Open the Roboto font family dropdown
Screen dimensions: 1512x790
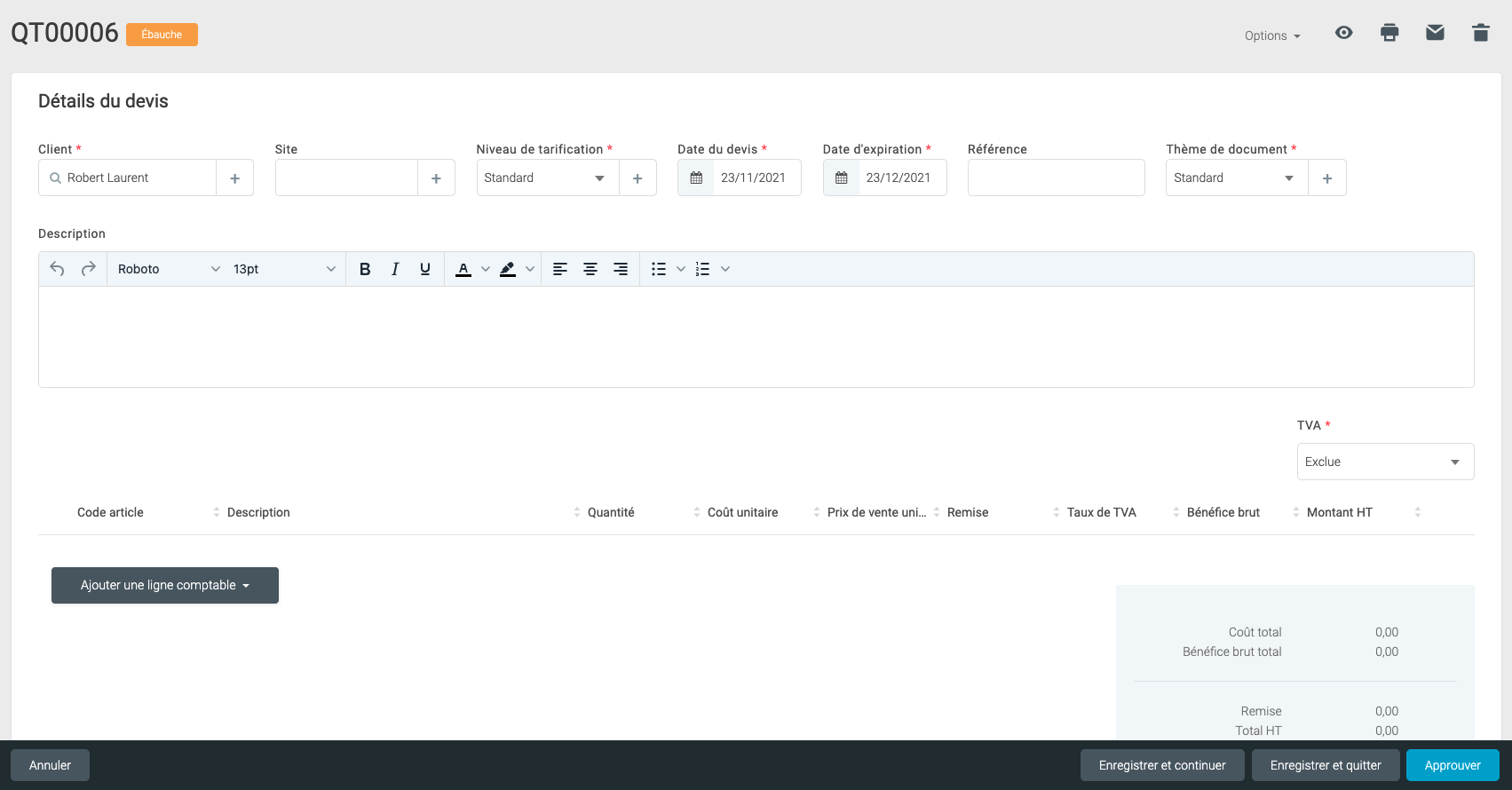tap(168, 269)
